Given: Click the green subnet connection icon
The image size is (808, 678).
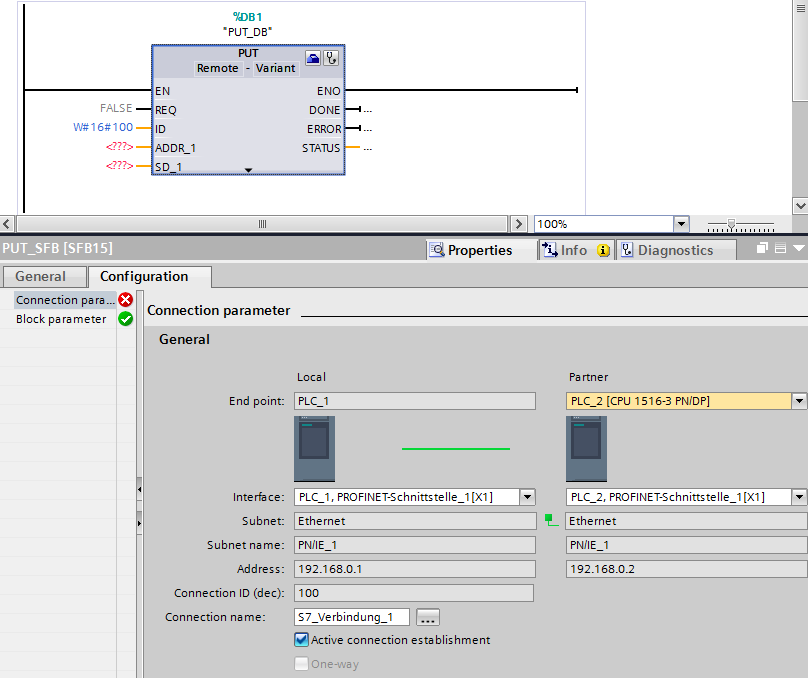Looking at the screenshot, I should (549, 520).
